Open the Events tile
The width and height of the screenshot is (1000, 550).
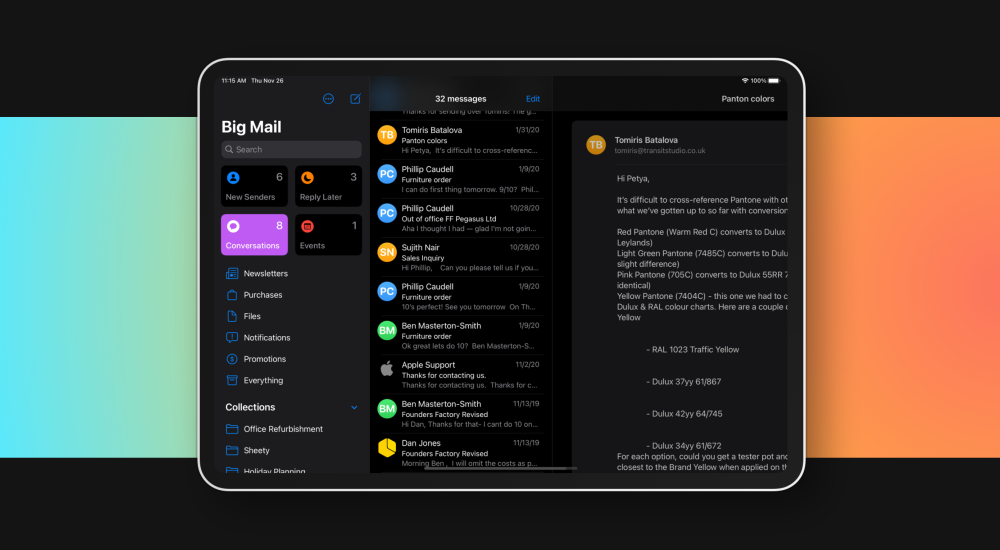tap(328, 234)
